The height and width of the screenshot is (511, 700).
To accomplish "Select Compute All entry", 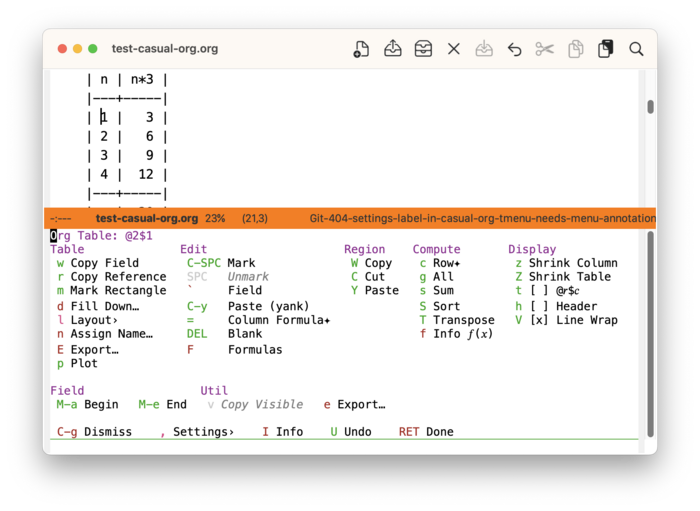I will 437,277.
